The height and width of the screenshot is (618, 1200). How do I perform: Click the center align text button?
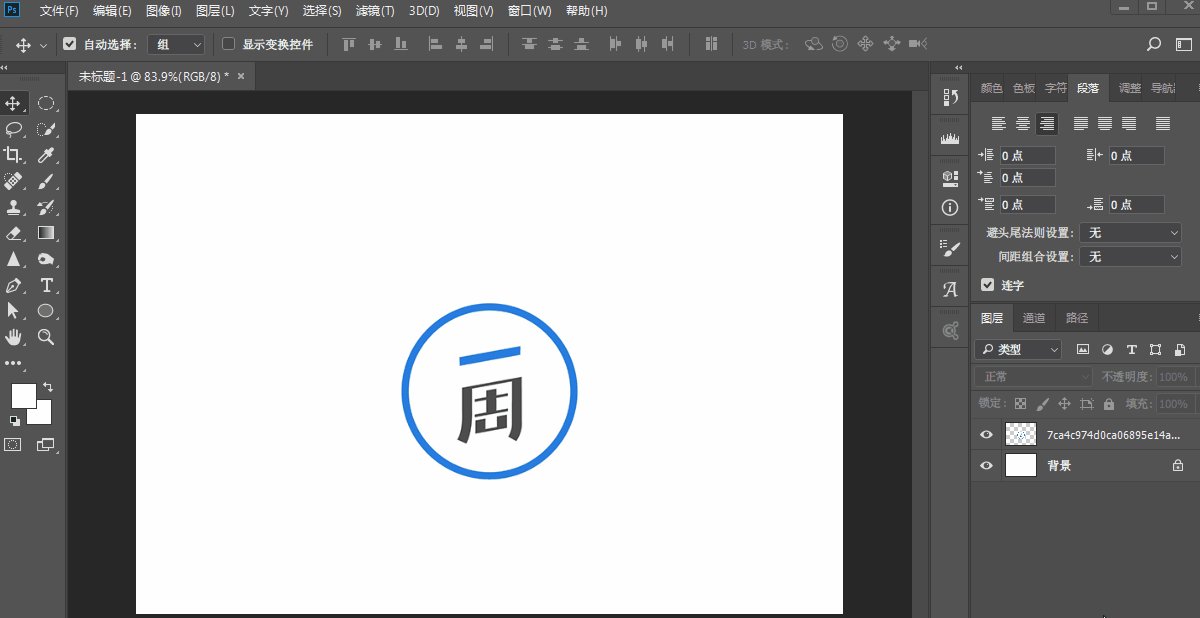coord(1023,124)
